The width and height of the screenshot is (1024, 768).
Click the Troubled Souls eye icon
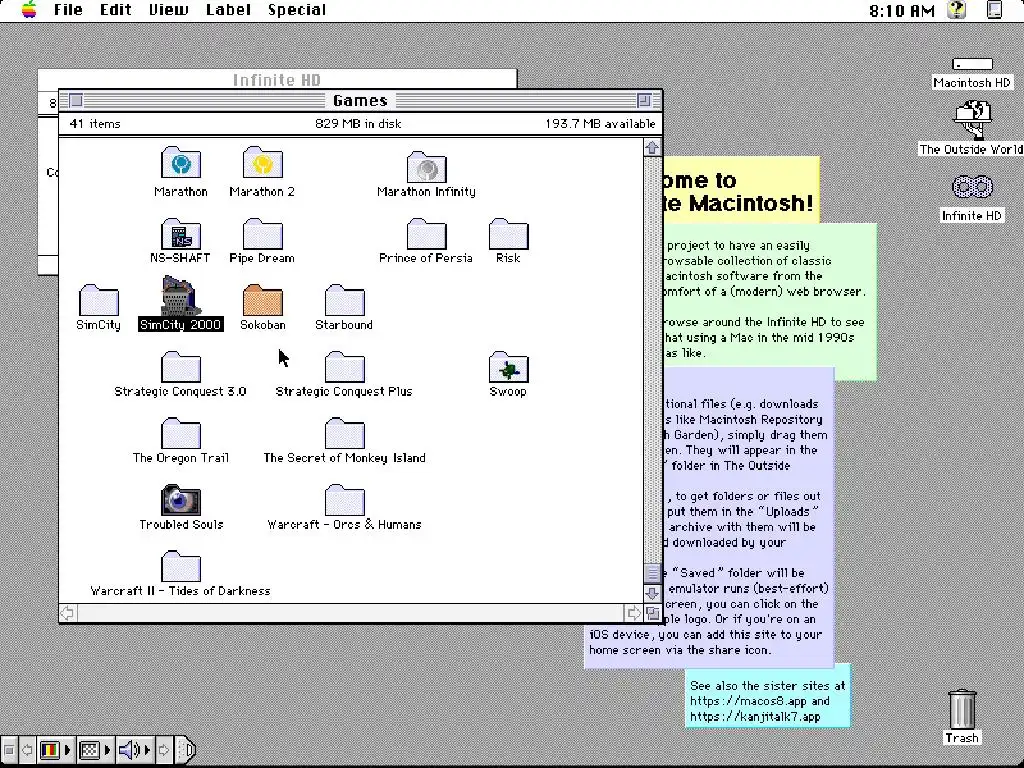[181, 500]
